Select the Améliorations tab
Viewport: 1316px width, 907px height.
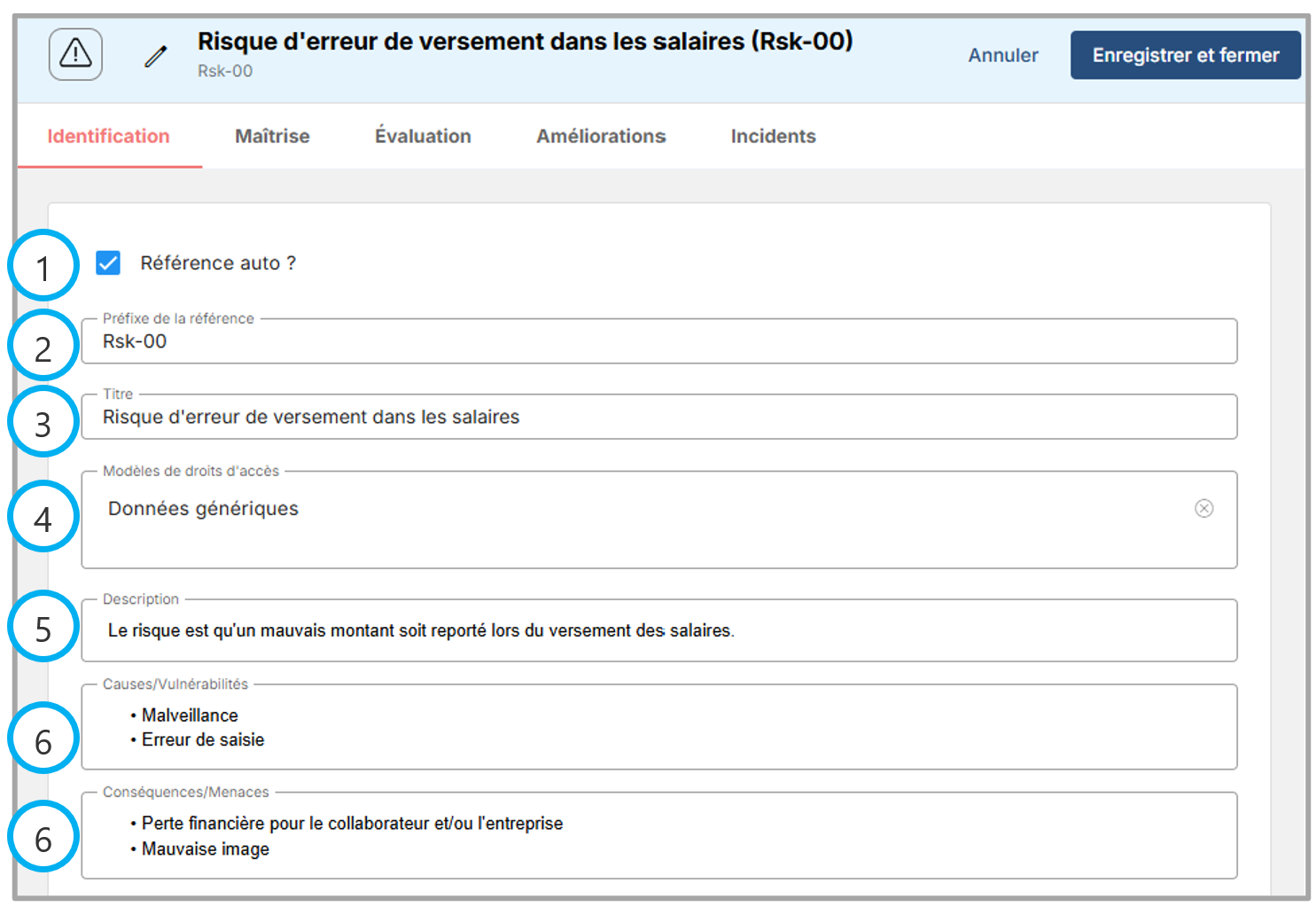click(x=601, y=137)
